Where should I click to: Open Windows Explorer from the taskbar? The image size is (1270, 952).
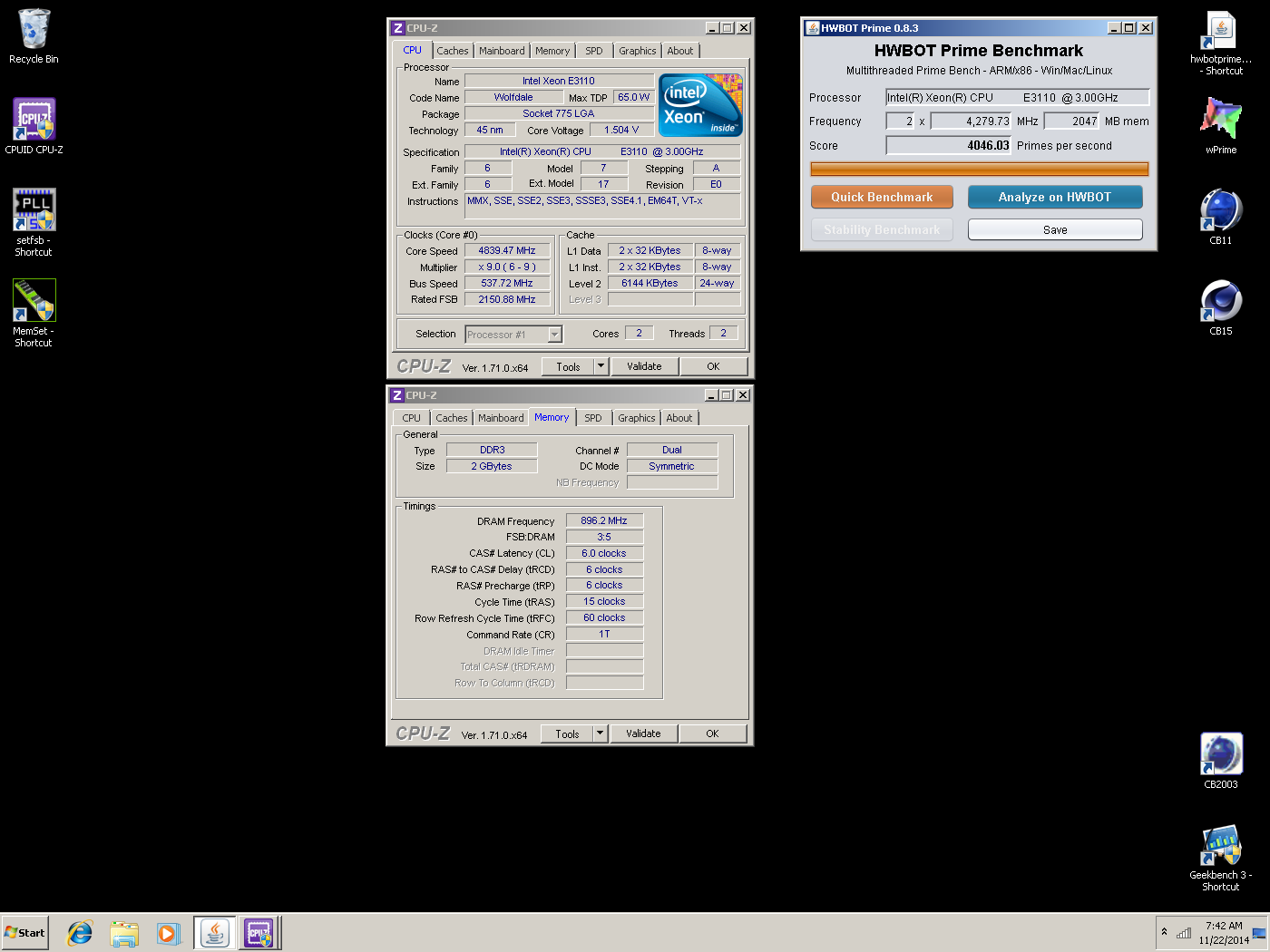124,933
